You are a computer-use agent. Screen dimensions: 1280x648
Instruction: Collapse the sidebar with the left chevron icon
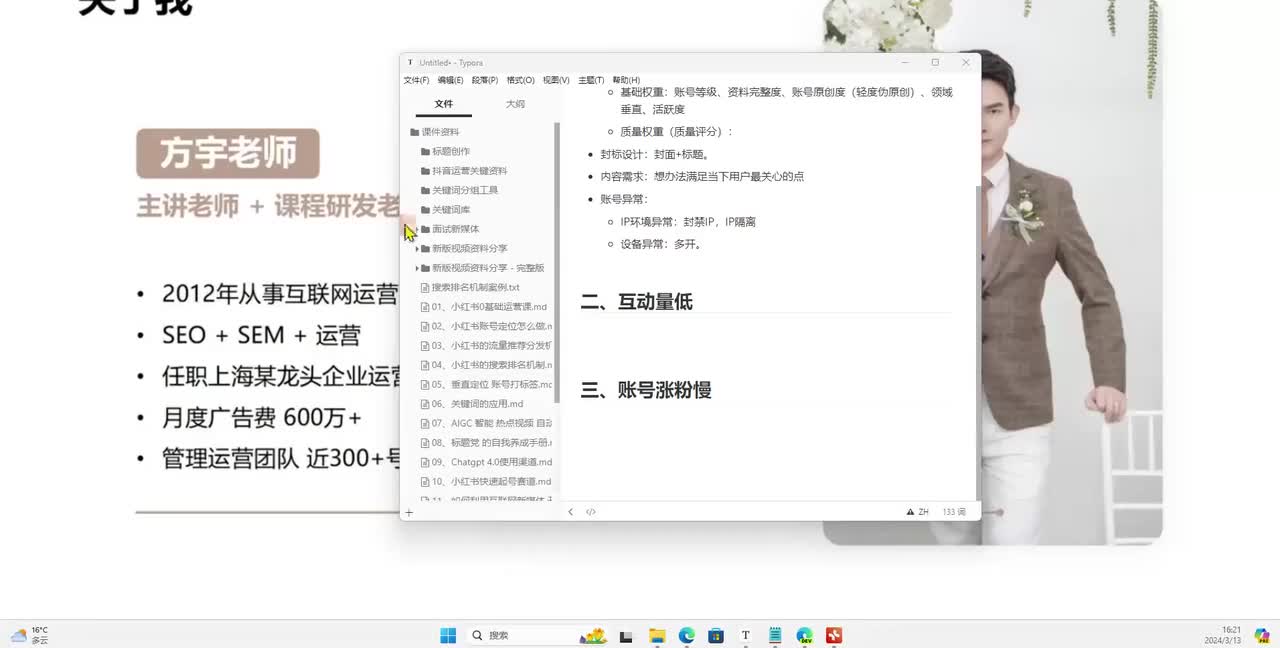571,512
